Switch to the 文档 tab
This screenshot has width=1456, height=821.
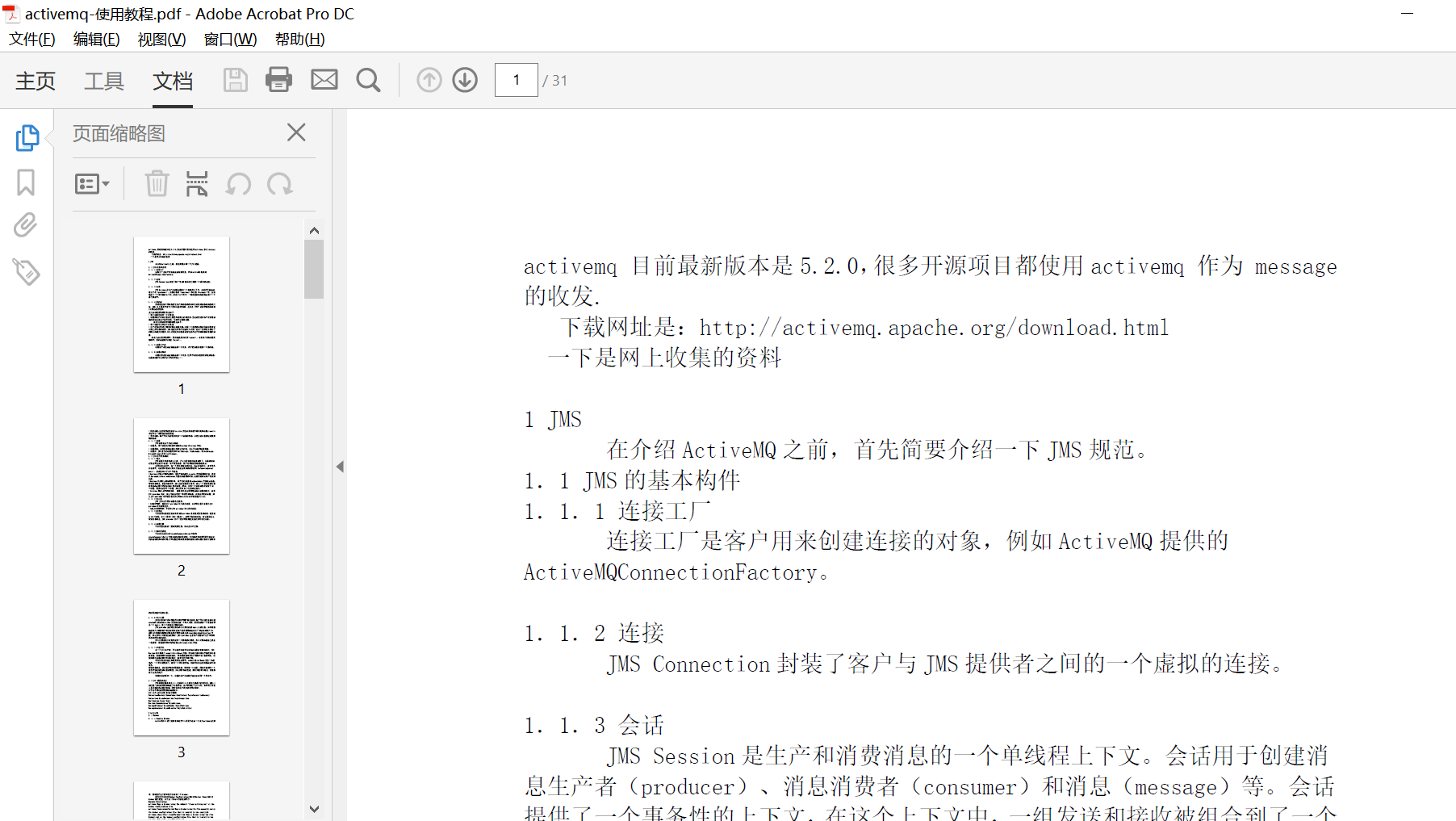point(173,81)
